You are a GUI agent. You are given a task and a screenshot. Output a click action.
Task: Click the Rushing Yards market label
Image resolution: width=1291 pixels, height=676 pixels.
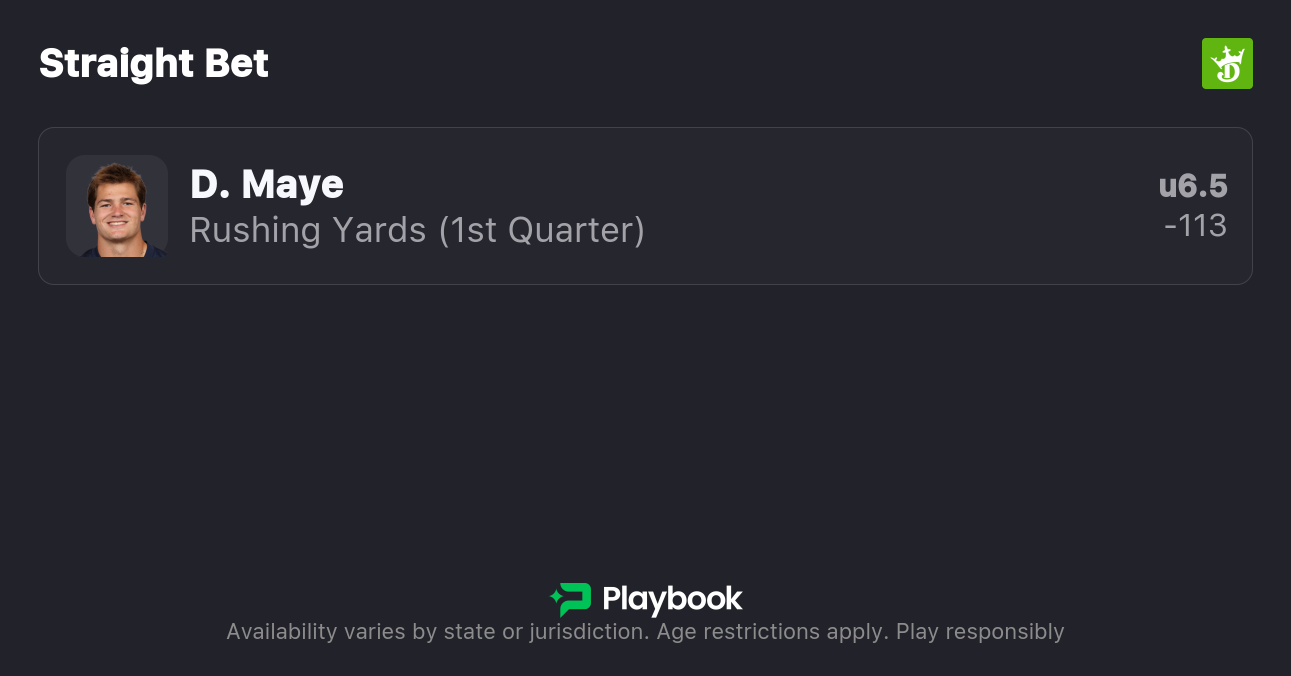(308, 230)
